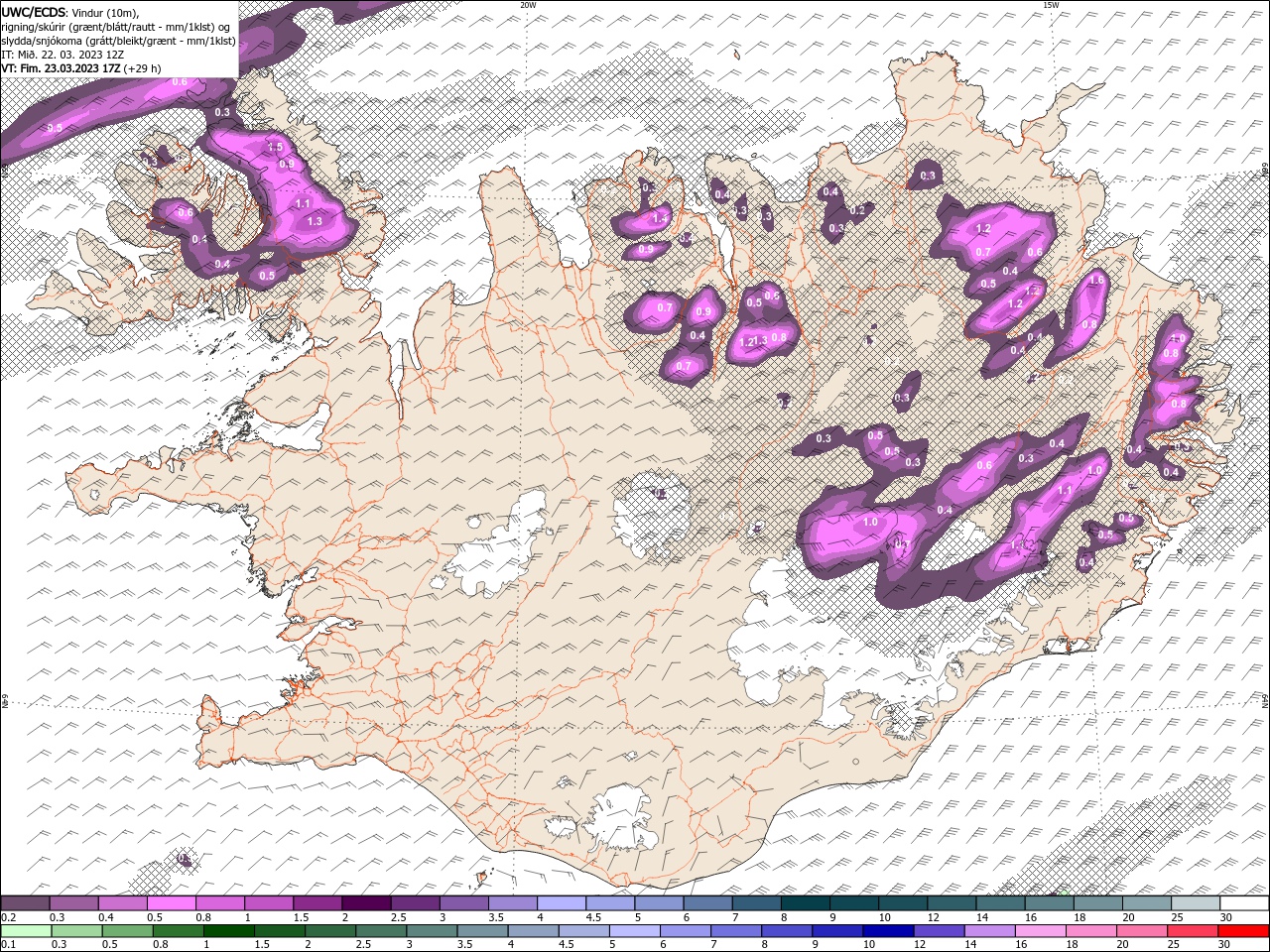Click the upper legend swatch labeled 1.5
1270x952 pixels.
point(317,903)
